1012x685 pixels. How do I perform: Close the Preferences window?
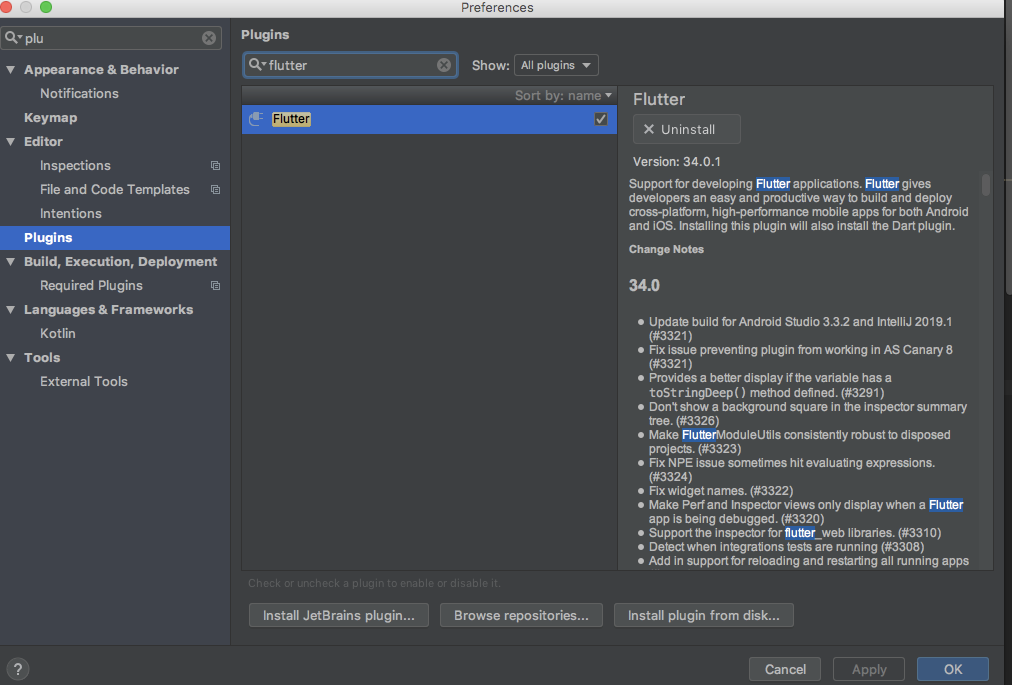6,7
